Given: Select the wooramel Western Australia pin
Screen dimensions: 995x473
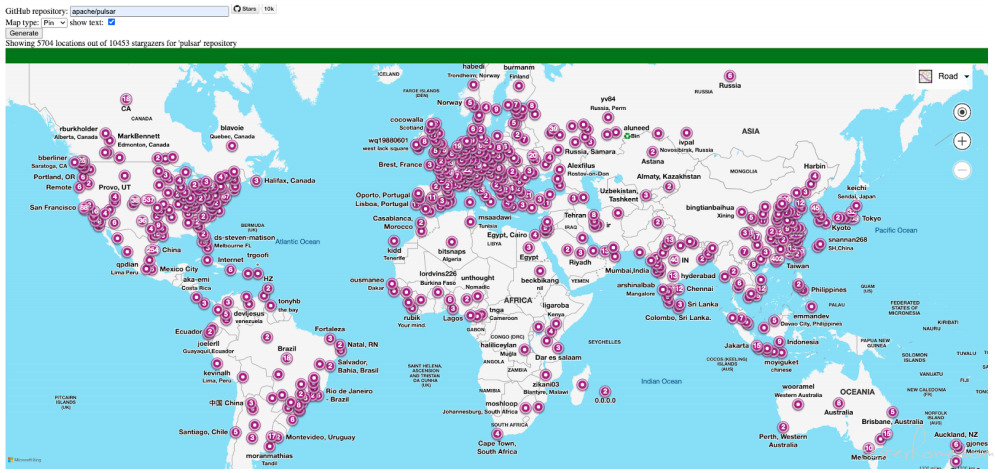Looking at the screenshot, I should pos(798,404).
